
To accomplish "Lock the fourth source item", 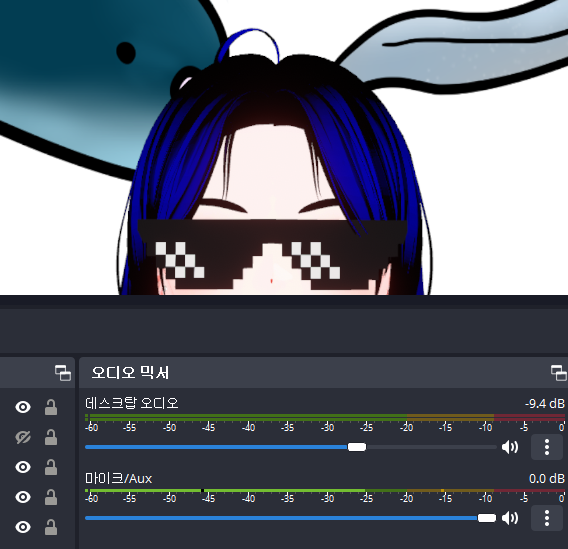I will click(51, 497).
